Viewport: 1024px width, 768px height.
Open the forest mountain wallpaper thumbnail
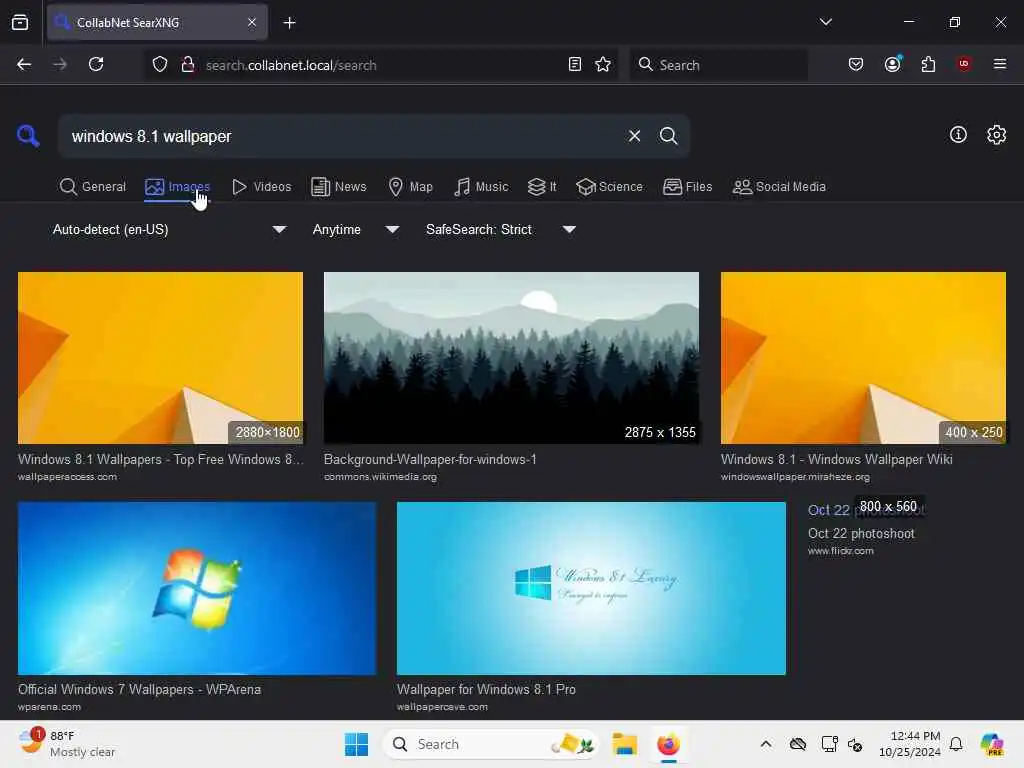pyautogui.click(x=511, y=358)
